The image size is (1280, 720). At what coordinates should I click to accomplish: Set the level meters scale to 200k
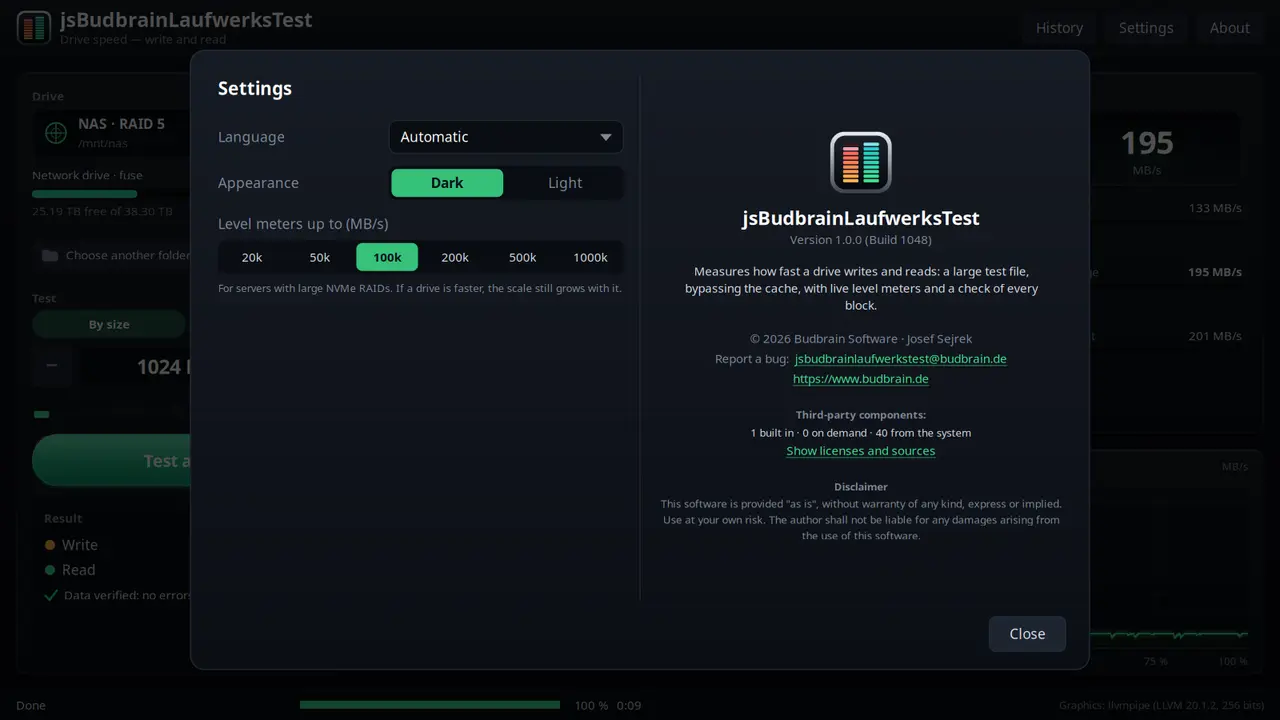pyautogui.click(x=455, y=257)
